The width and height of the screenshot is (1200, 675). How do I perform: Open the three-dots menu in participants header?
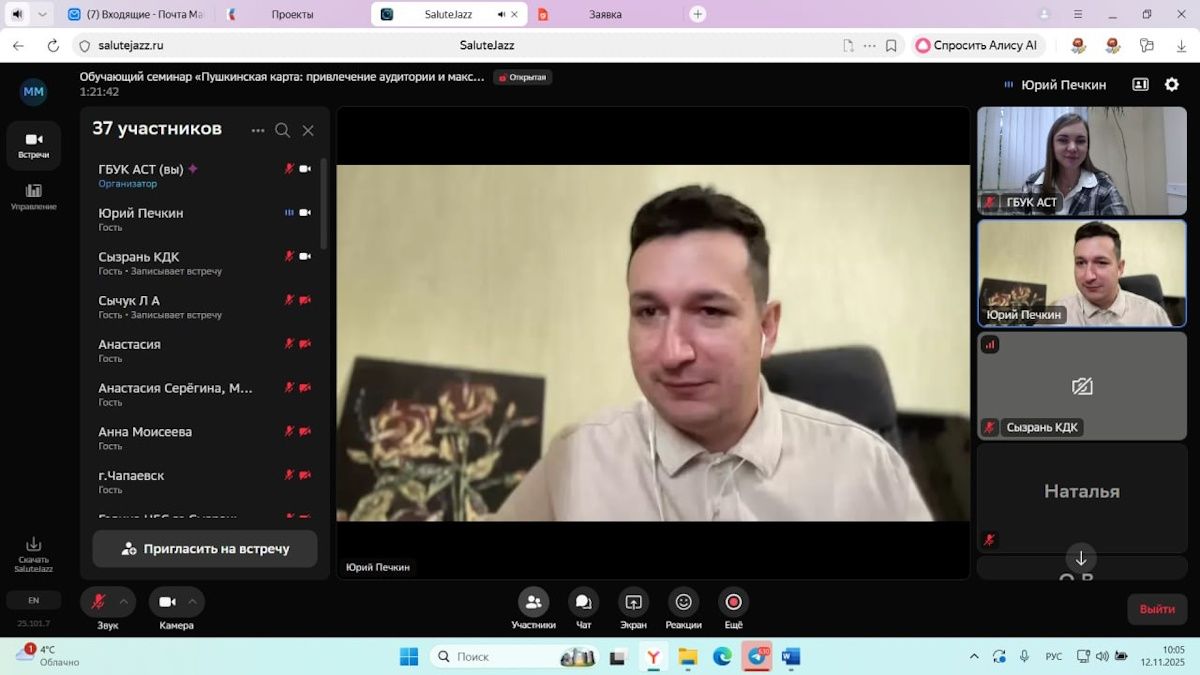coord(258,130)
